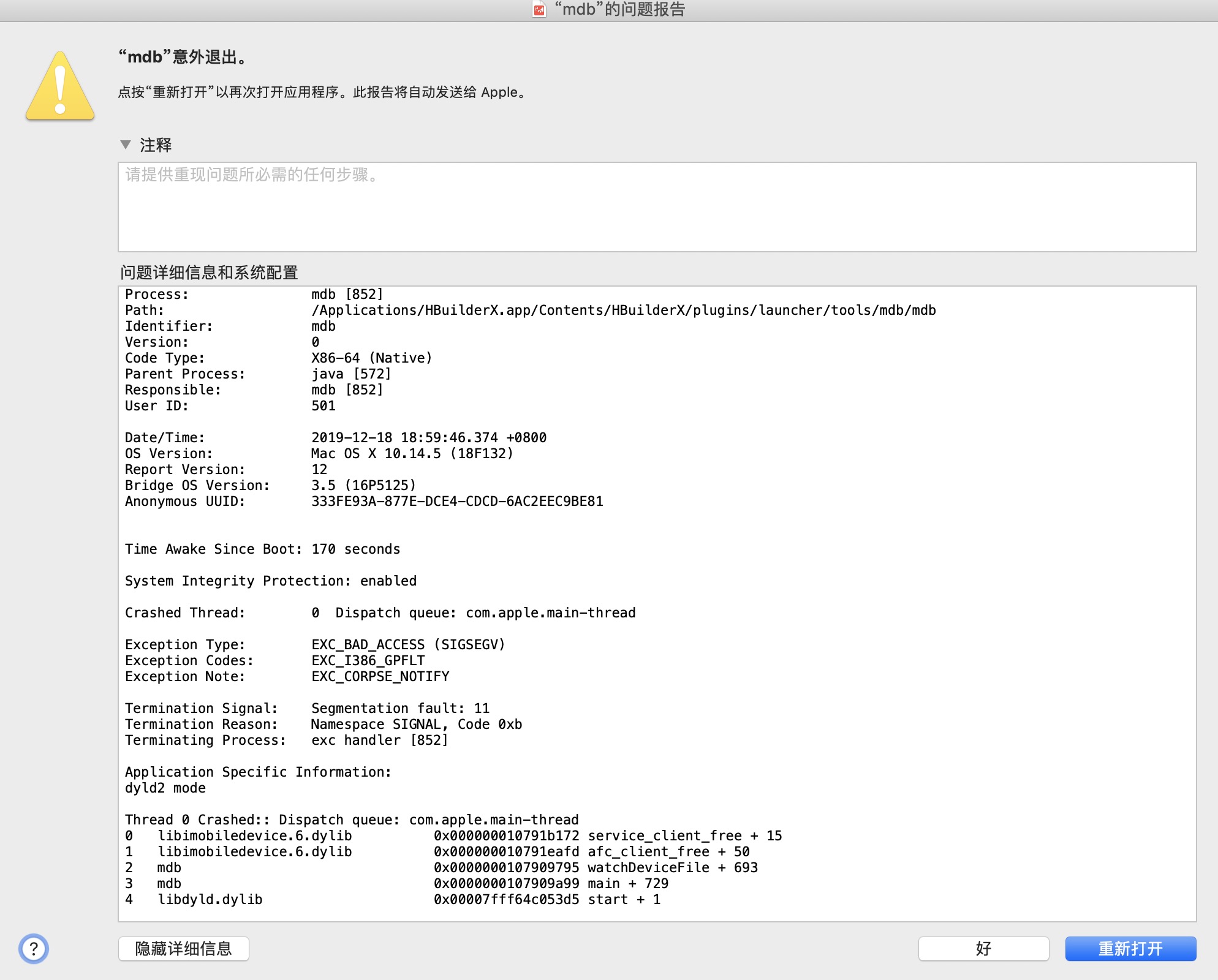Viewport: 1218px width, 980px height.
Task: Click the Termination Signal Segmentation fault: 11 value
Action: [x=401, y=709]
